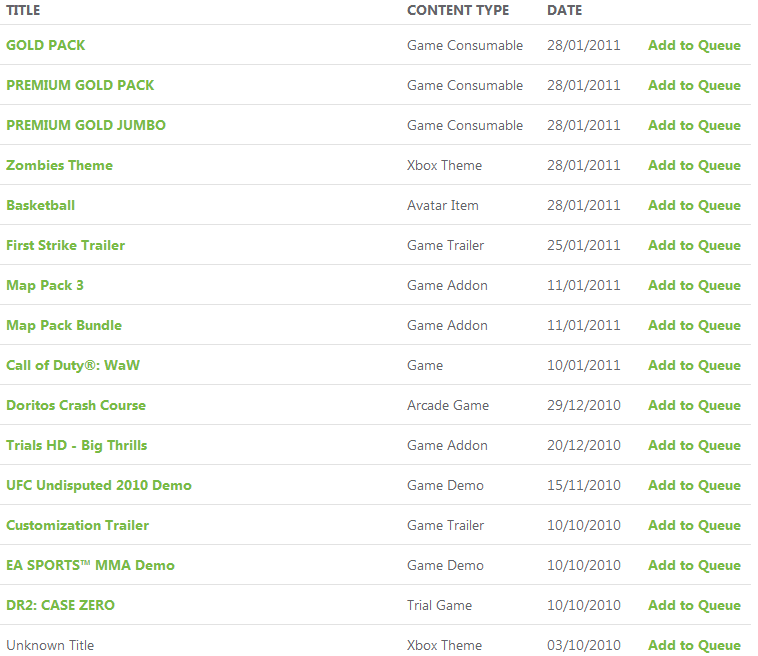Open UFC Undisputed 2010 Demo link
Image resolution: width=758 pixels, height=656 pixels.
(x=99, y=485)
